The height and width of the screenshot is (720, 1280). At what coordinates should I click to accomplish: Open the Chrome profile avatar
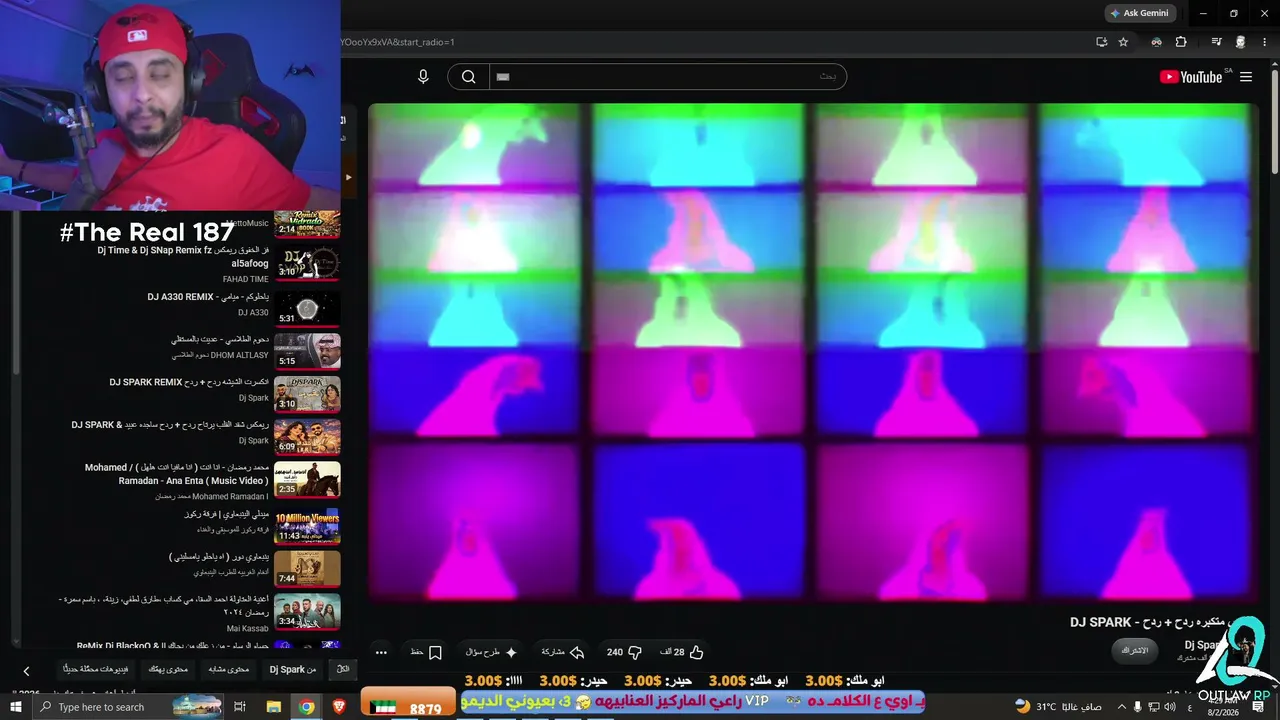(x=1241, y=42)
